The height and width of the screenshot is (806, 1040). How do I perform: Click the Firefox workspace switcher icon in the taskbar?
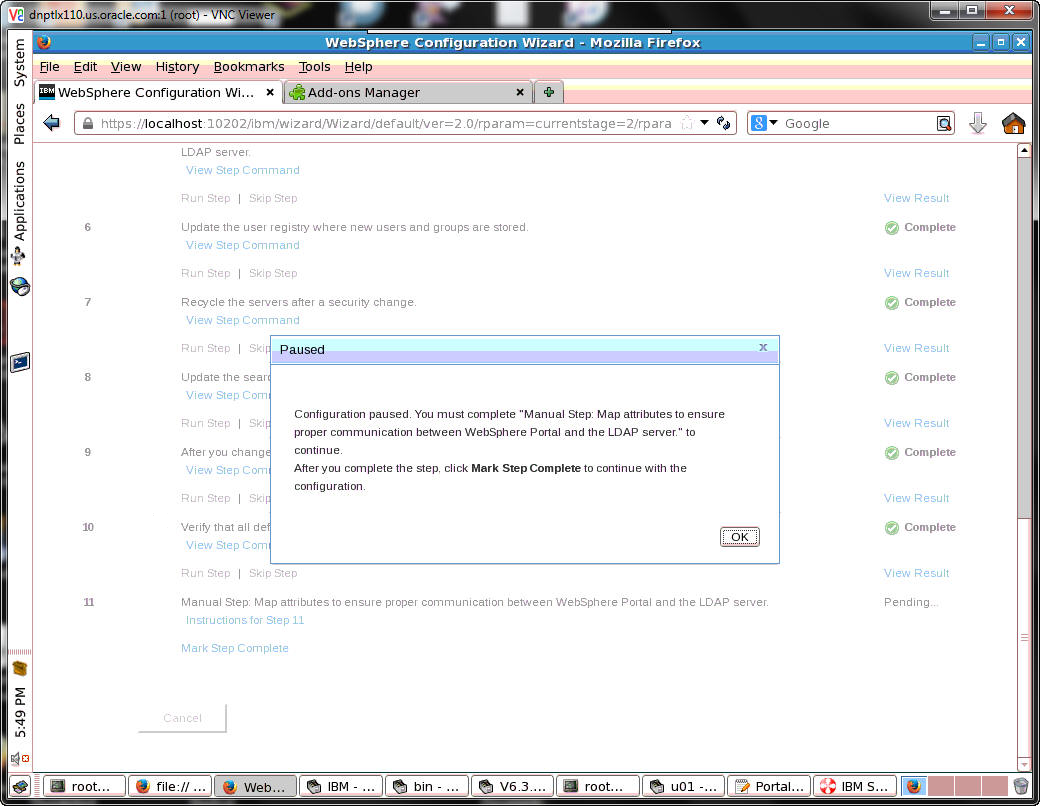click(913, 786)
